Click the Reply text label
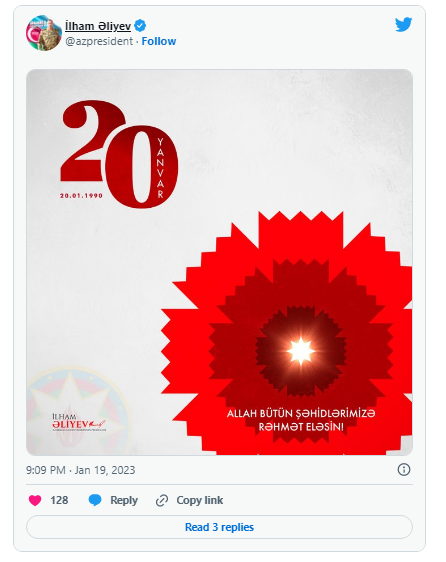 tap(124, 500)
